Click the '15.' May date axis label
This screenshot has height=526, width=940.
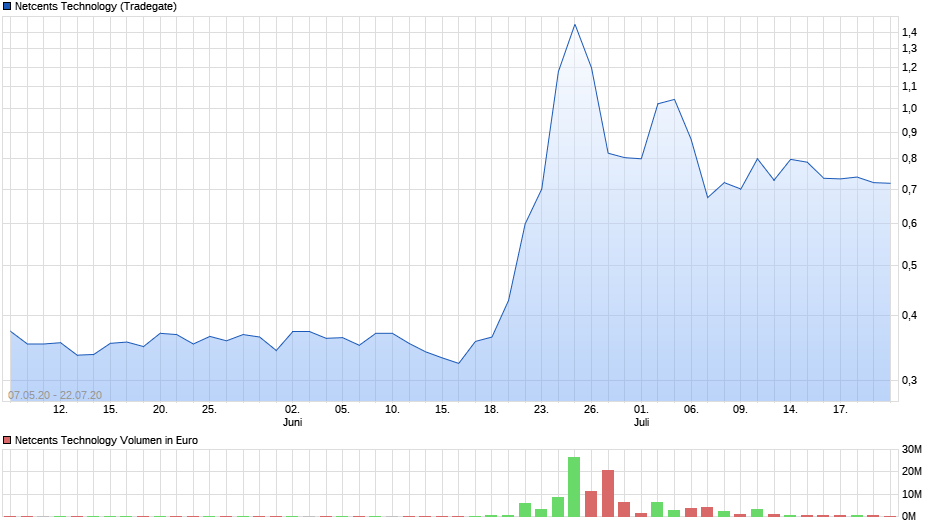110,410
